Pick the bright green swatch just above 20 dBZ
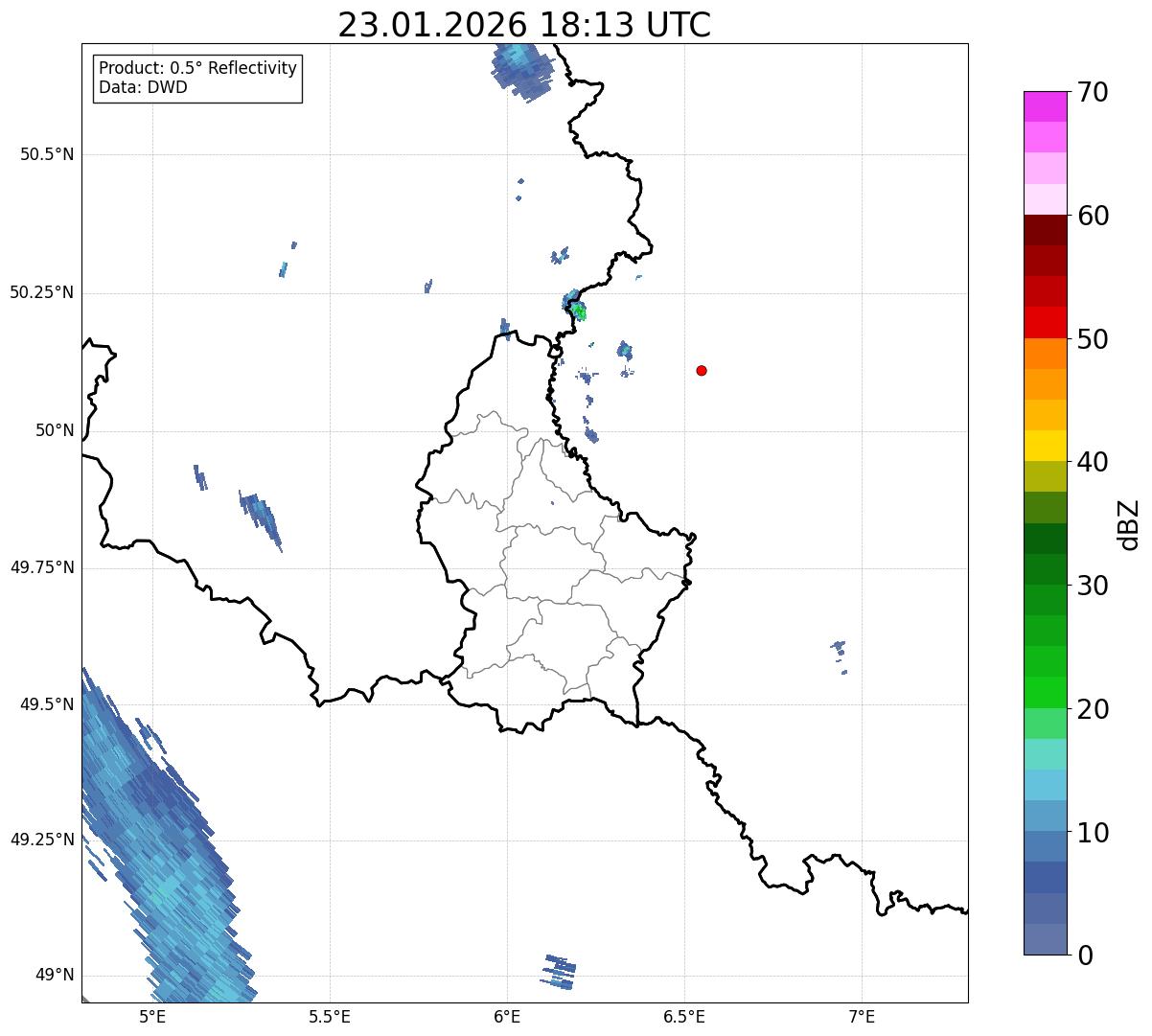The height and width of the screenshot is (1036, 1152). (x=1045, y=692)
